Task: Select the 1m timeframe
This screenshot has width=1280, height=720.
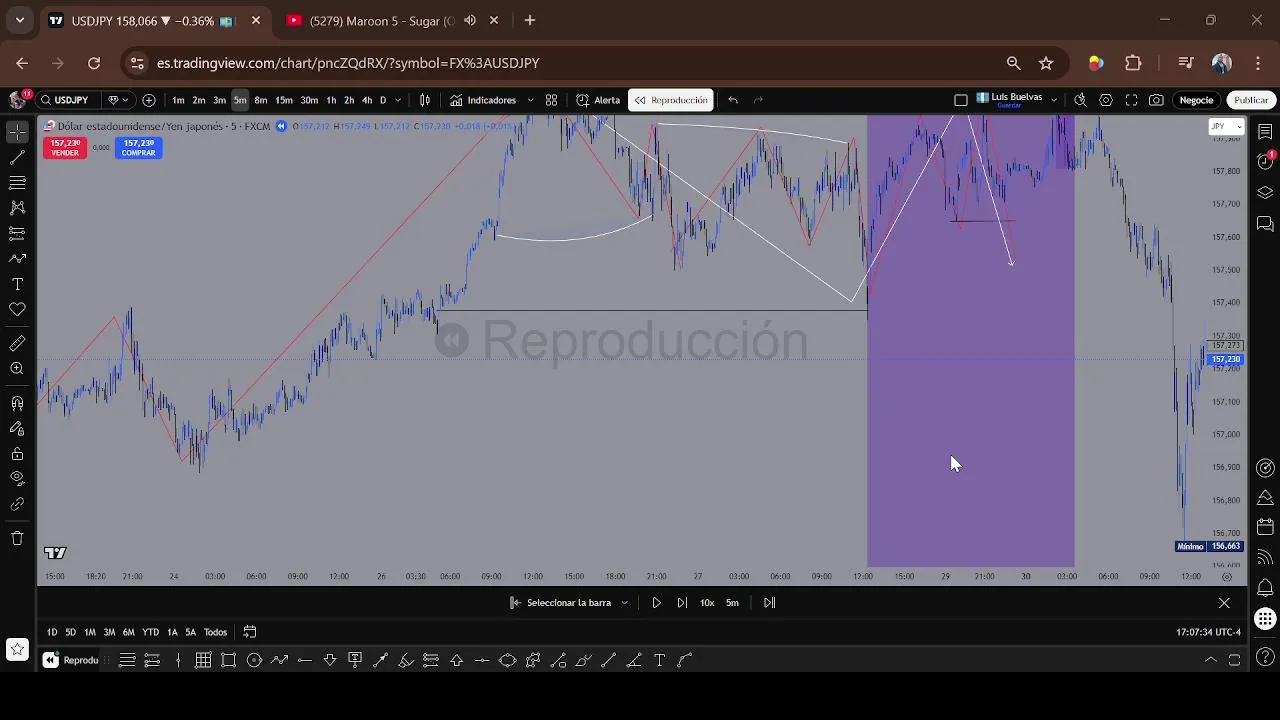Action: (x=178, y=100)
